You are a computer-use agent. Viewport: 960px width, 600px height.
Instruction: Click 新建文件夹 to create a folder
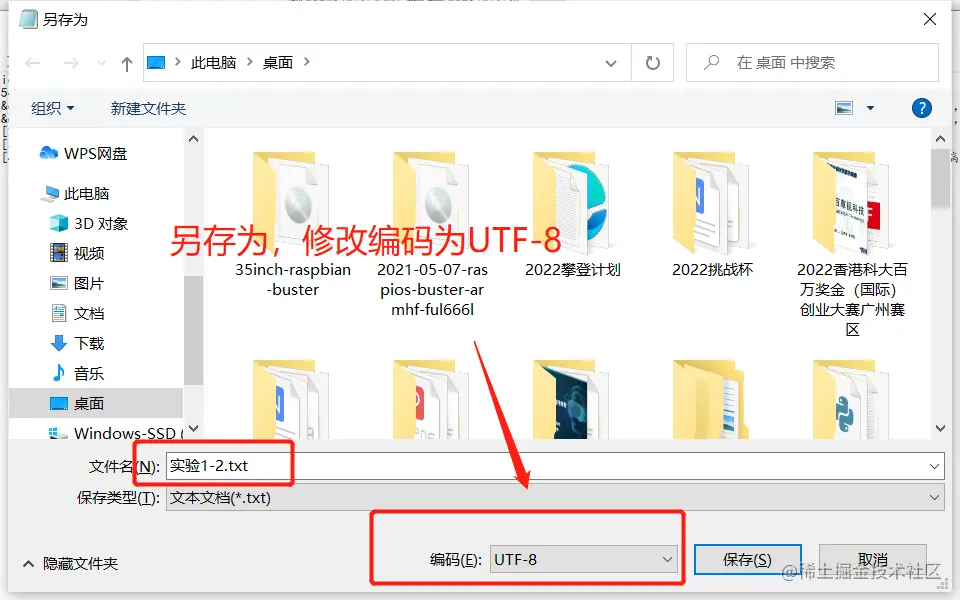(x=147, y=107)
